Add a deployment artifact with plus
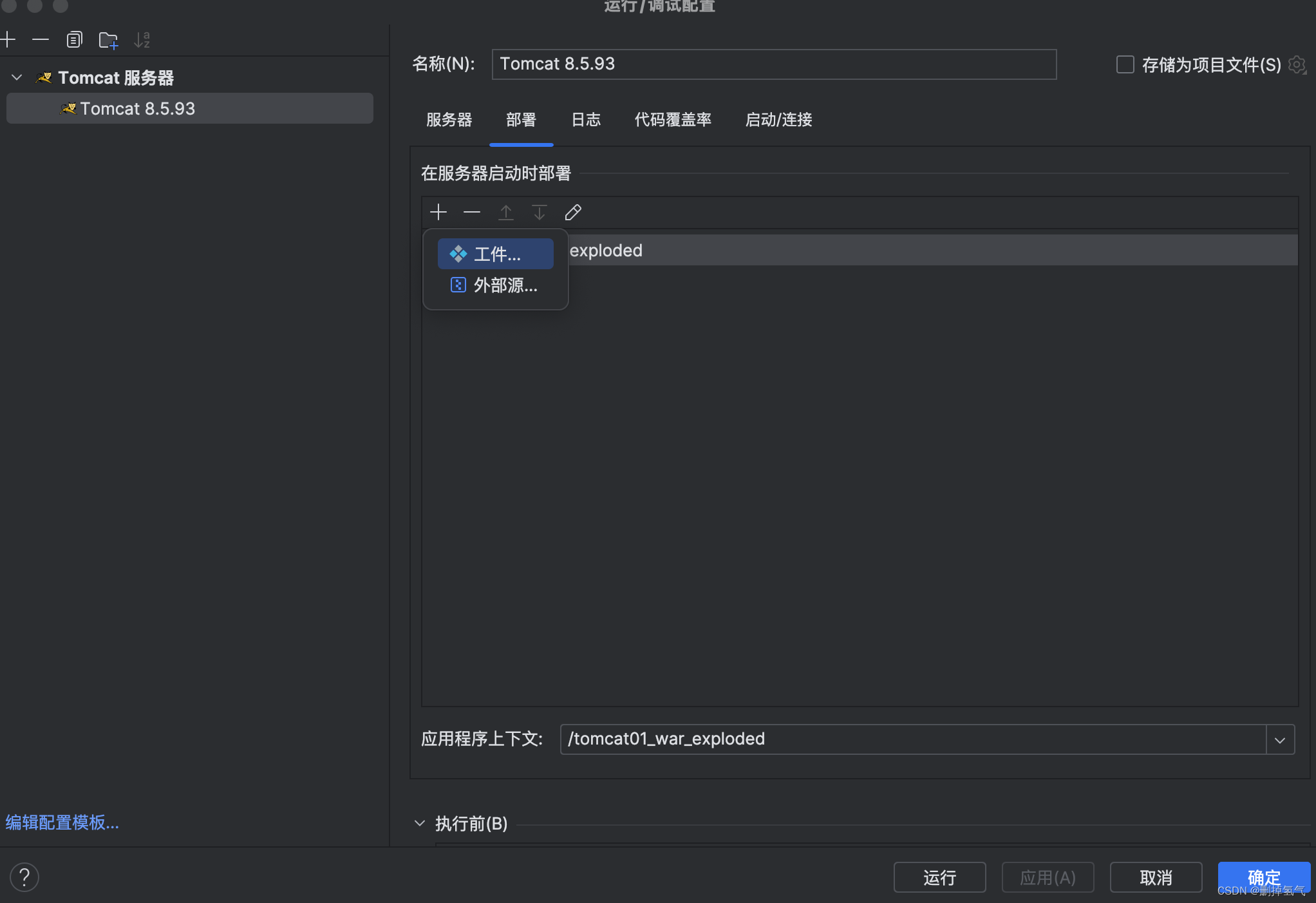 click(x=438, y=212)
